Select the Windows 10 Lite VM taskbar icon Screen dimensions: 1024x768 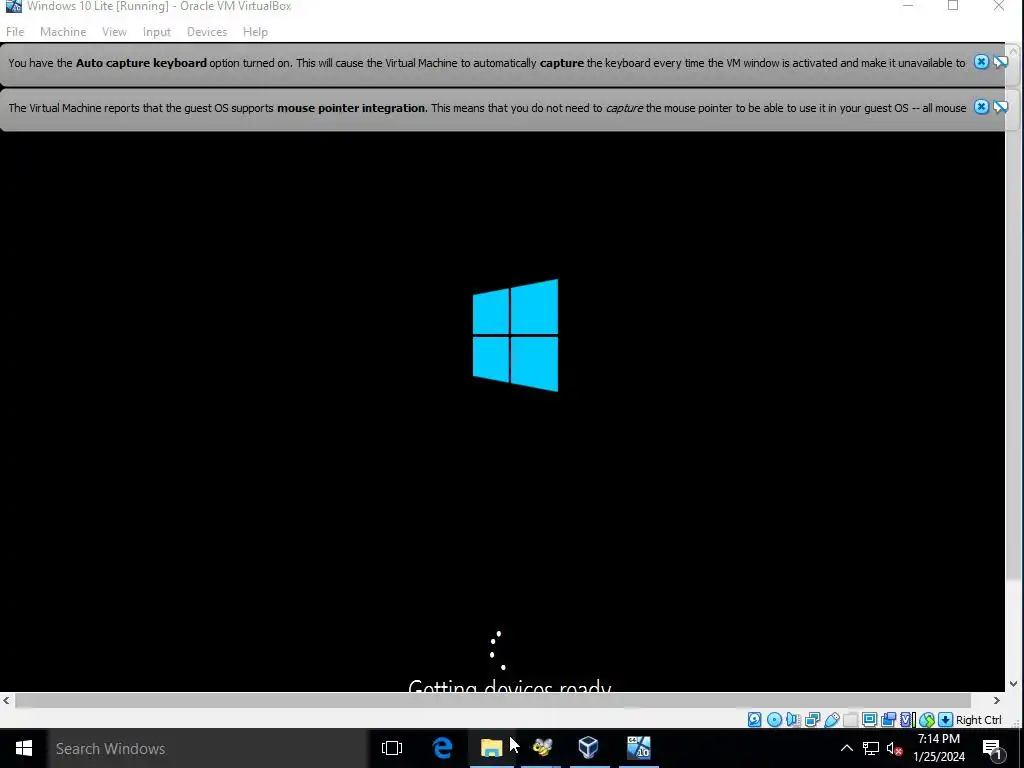tap(639, 748)
